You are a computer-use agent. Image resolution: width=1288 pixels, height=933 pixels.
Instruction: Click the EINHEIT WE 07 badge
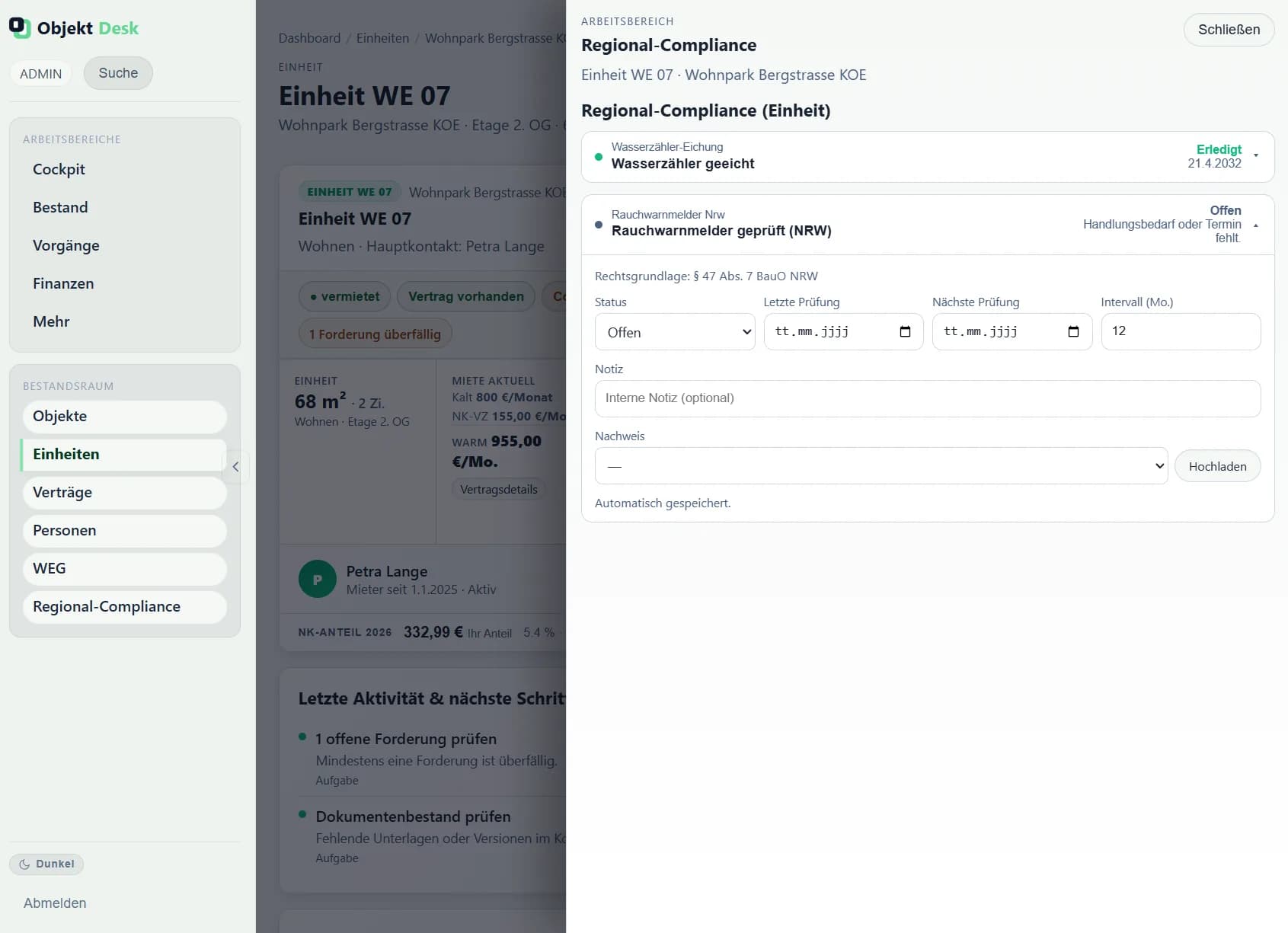pyautogui.click(x=350, y=192)
